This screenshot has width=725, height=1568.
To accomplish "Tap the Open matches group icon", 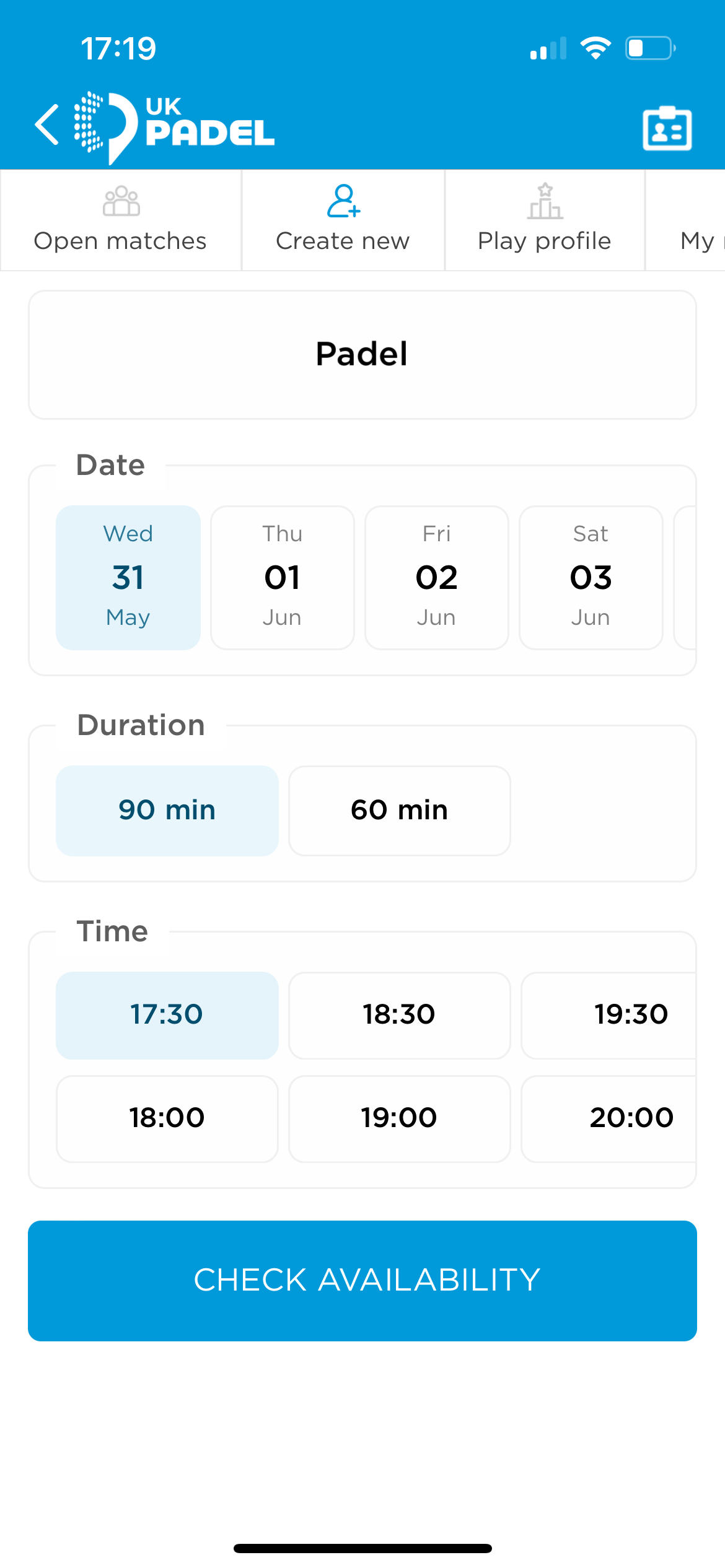I will coord(121,201).
